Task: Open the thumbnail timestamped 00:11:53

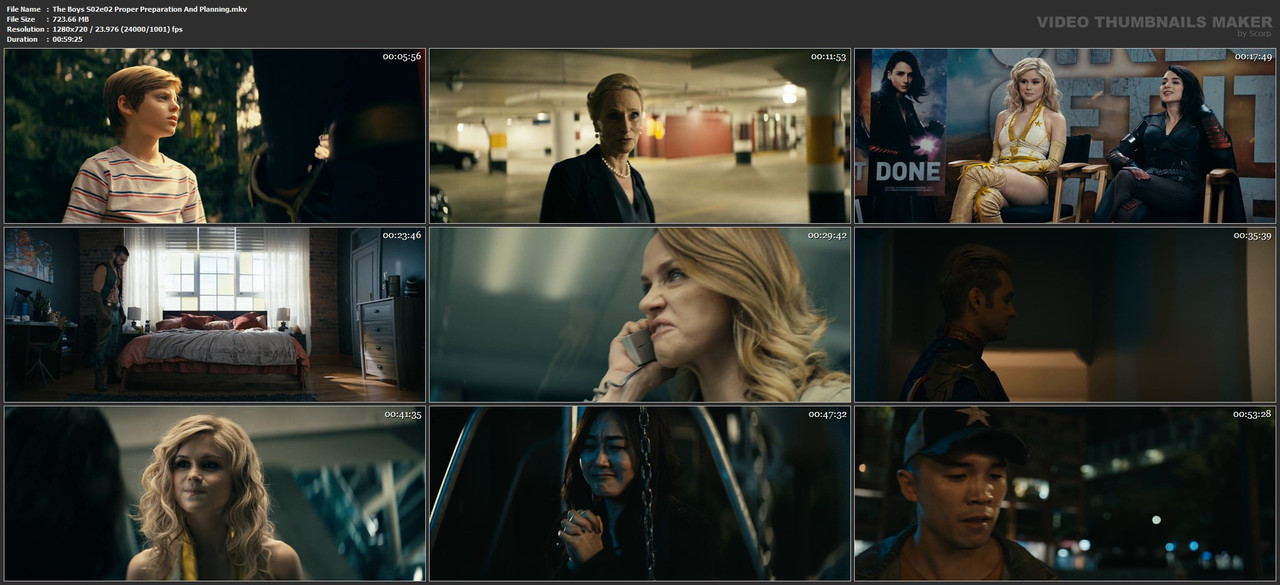Action: (x=640, y=136)
